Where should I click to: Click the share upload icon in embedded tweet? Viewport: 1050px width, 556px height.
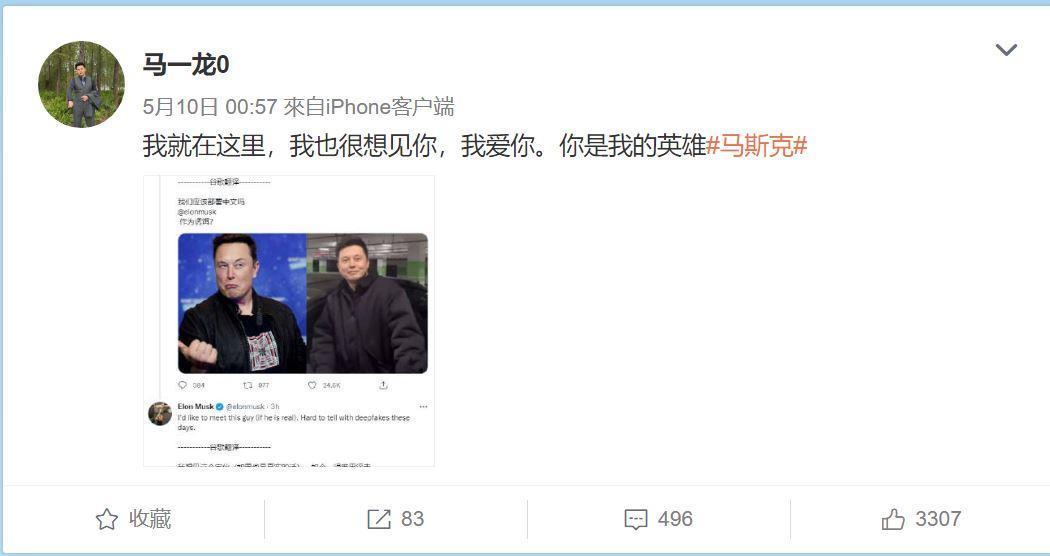[x=383, y=385]
